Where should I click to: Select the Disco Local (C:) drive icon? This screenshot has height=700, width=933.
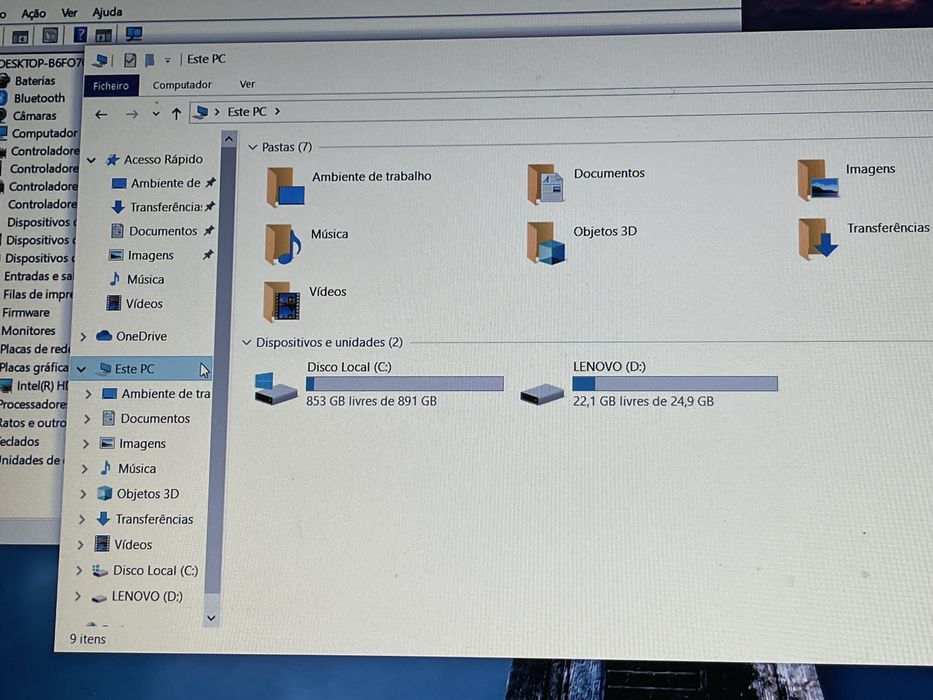(275, 388)
